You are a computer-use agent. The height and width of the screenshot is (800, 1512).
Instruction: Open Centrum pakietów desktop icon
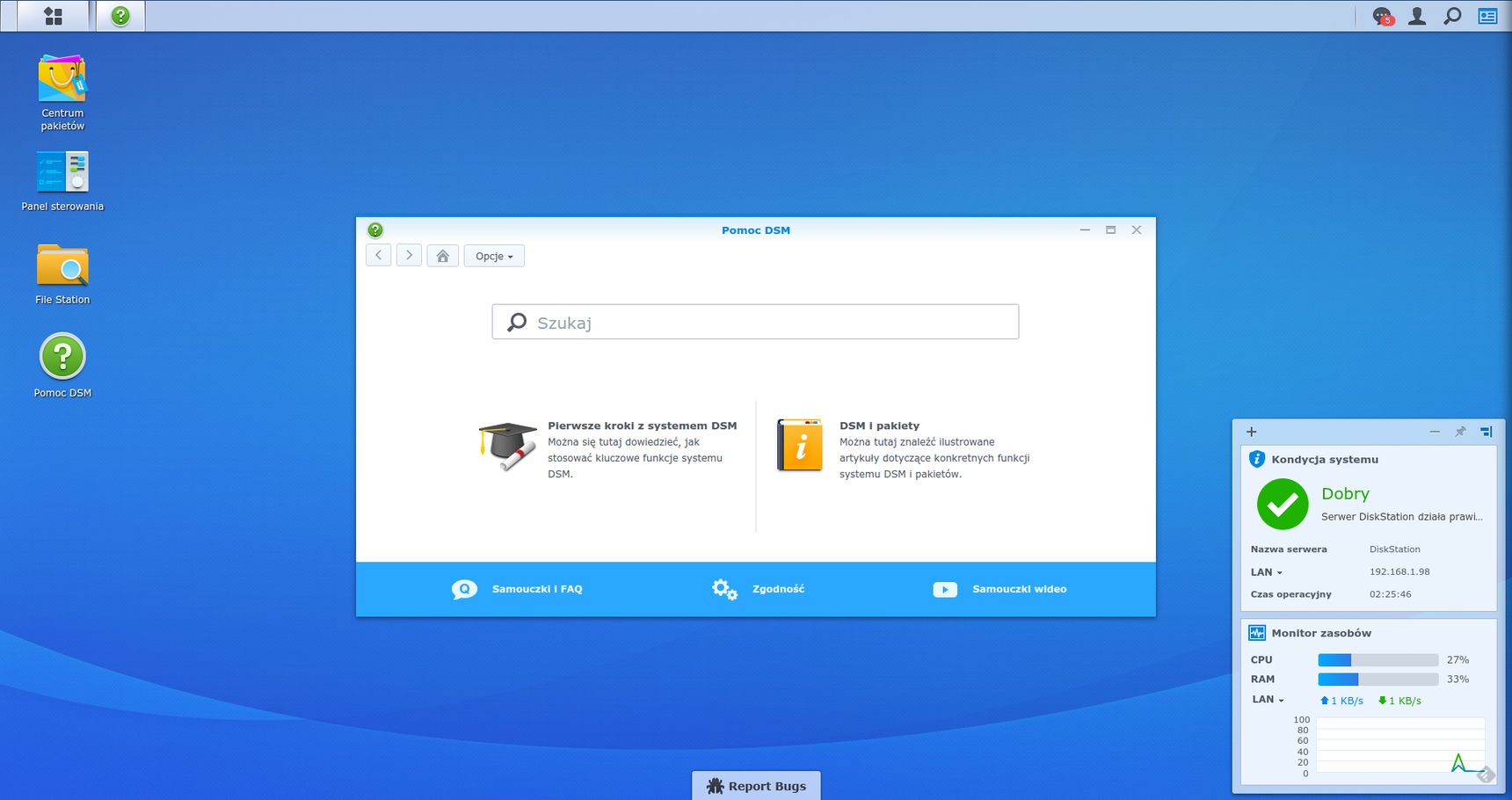[62, 93]
